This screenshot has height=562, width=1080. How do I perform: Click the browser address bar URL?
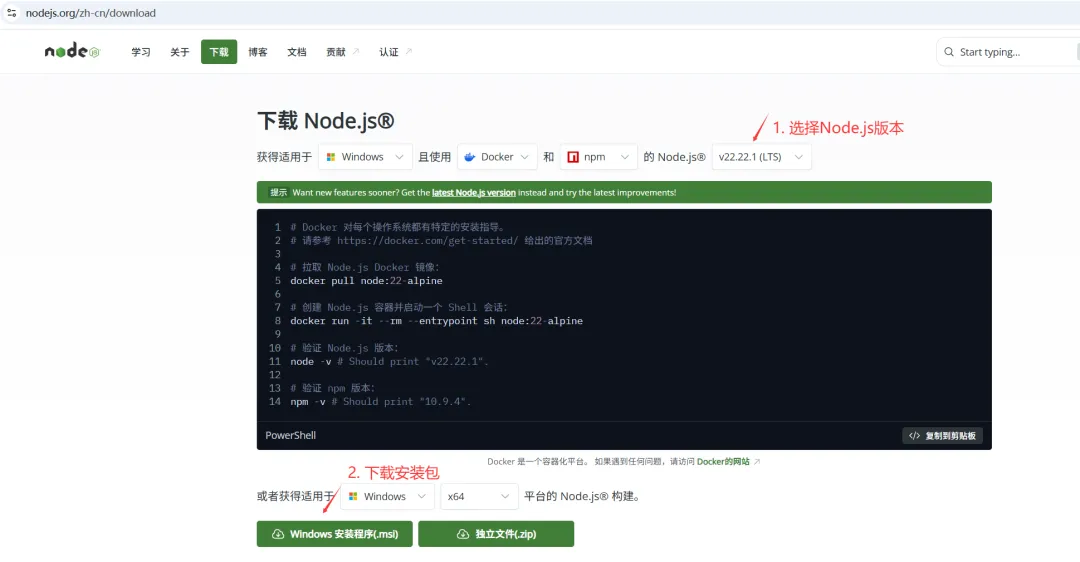[91, 12]
